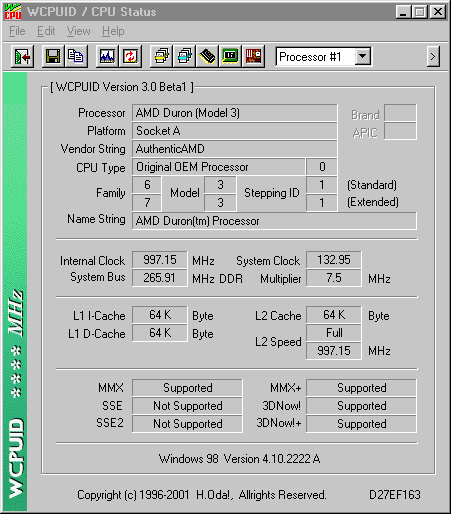Click the standard Family value 6
The image size is (451, 514).
click(x=147, y=185)
